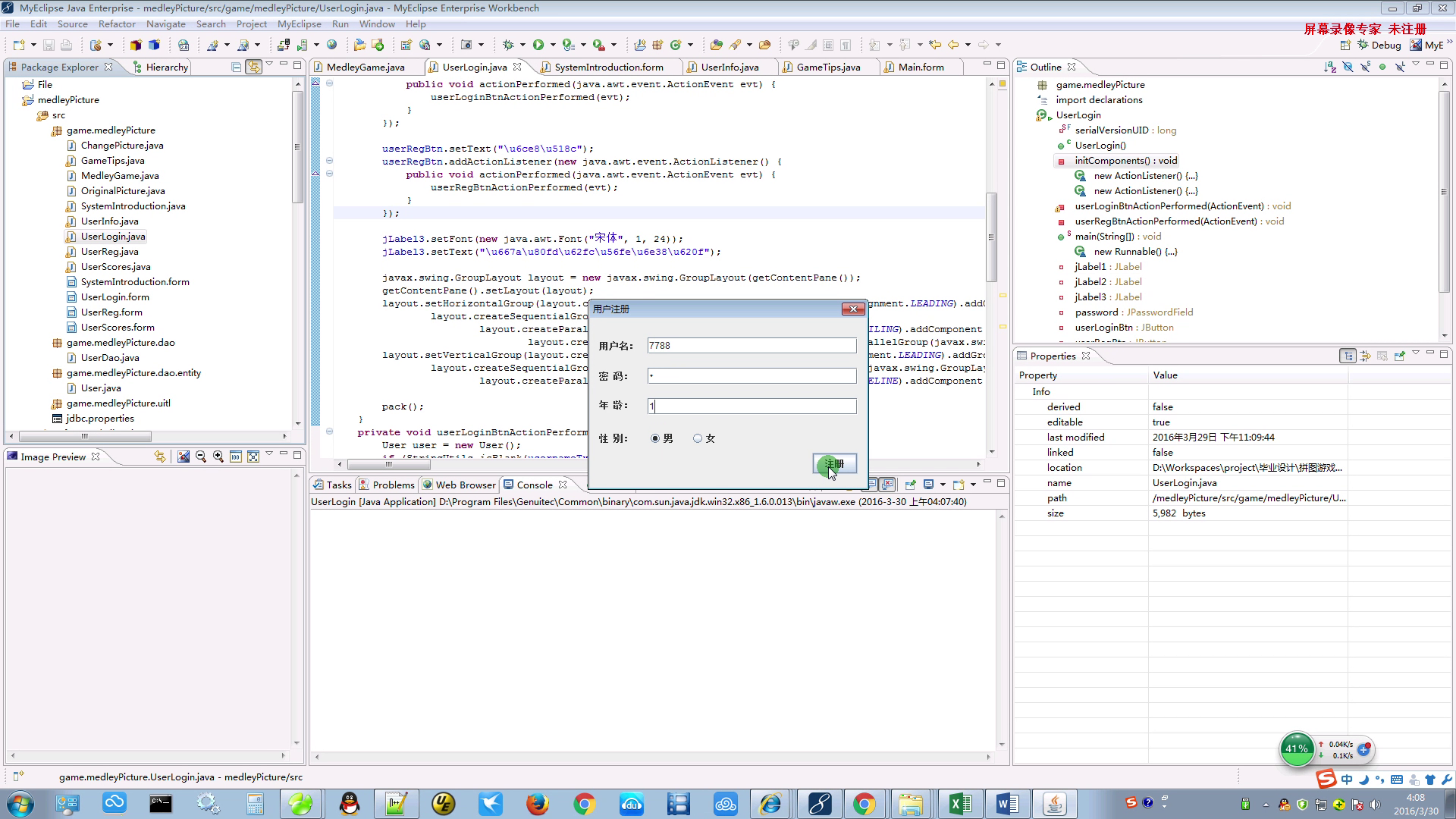Click Fit to window icon in Image Preview
This screenshot has height=819, width=1456.
tap(253, 457)
